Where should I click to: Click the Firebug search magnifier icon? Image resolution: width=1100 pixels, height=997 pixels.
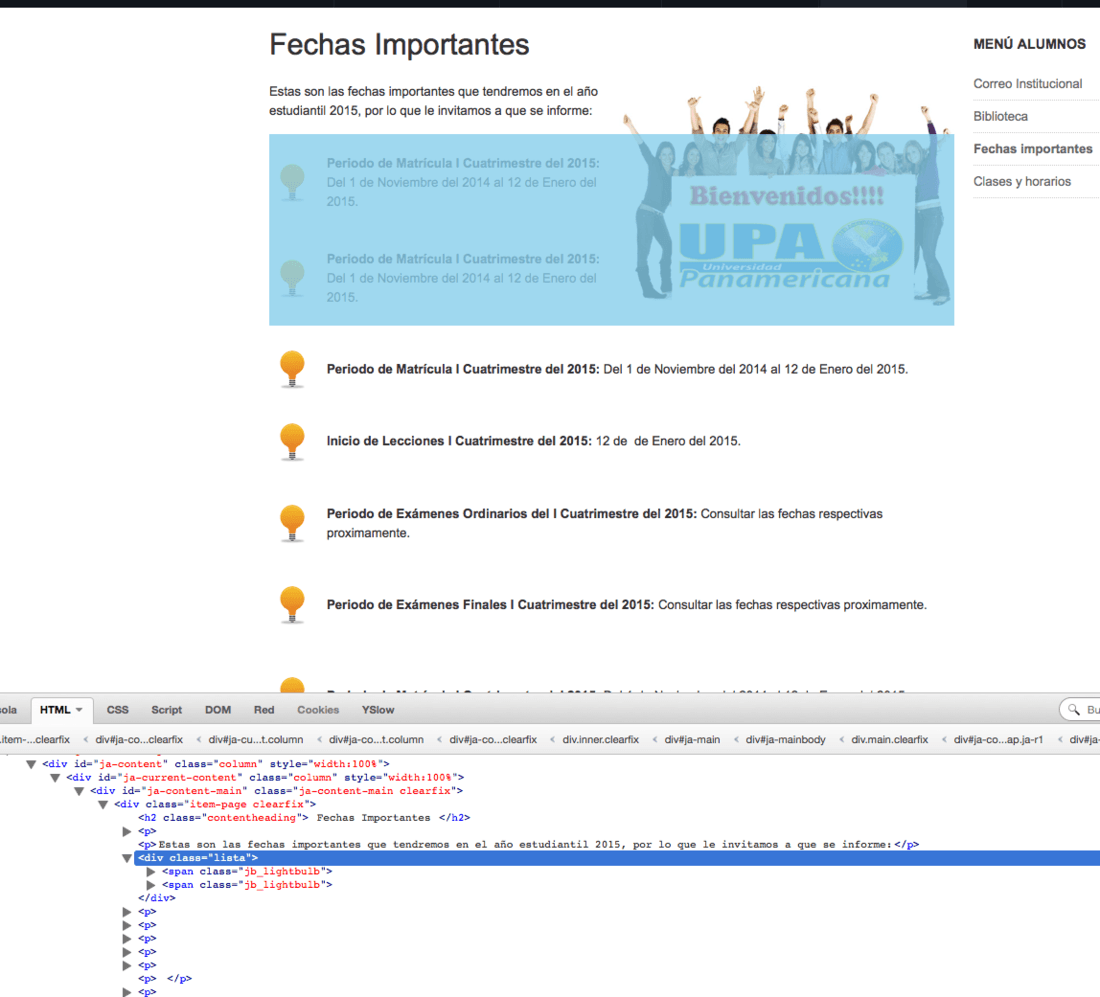click(1073, 710)
